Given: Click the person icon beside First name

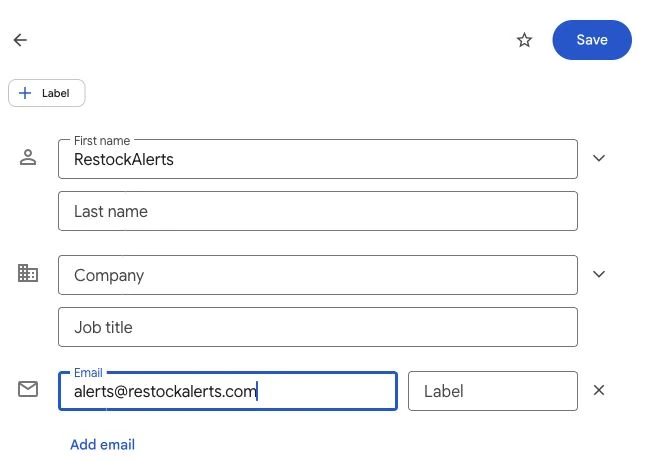Looking at the screenshot, I should [x=28, y=157].
